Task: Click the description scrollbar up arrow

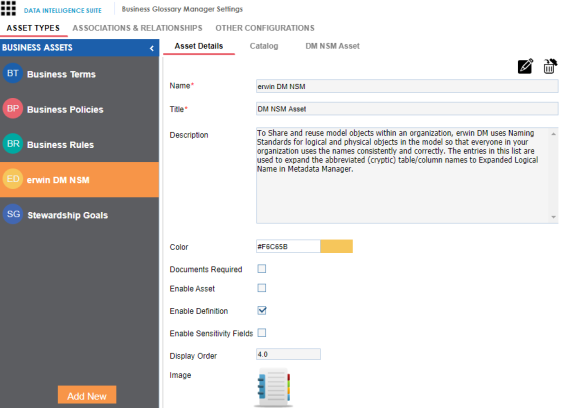Action: [553, 134]
